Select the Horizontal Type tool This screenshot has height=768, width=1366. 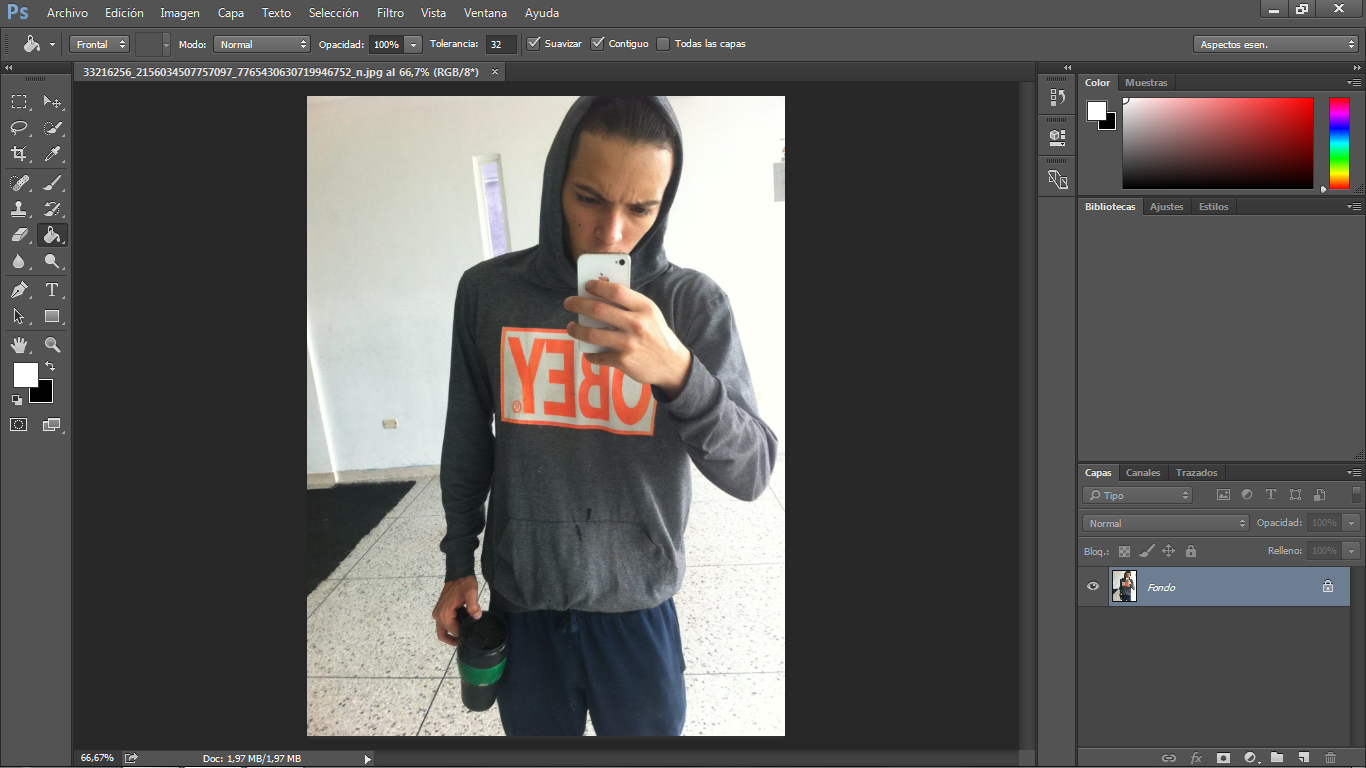(52, 290)
